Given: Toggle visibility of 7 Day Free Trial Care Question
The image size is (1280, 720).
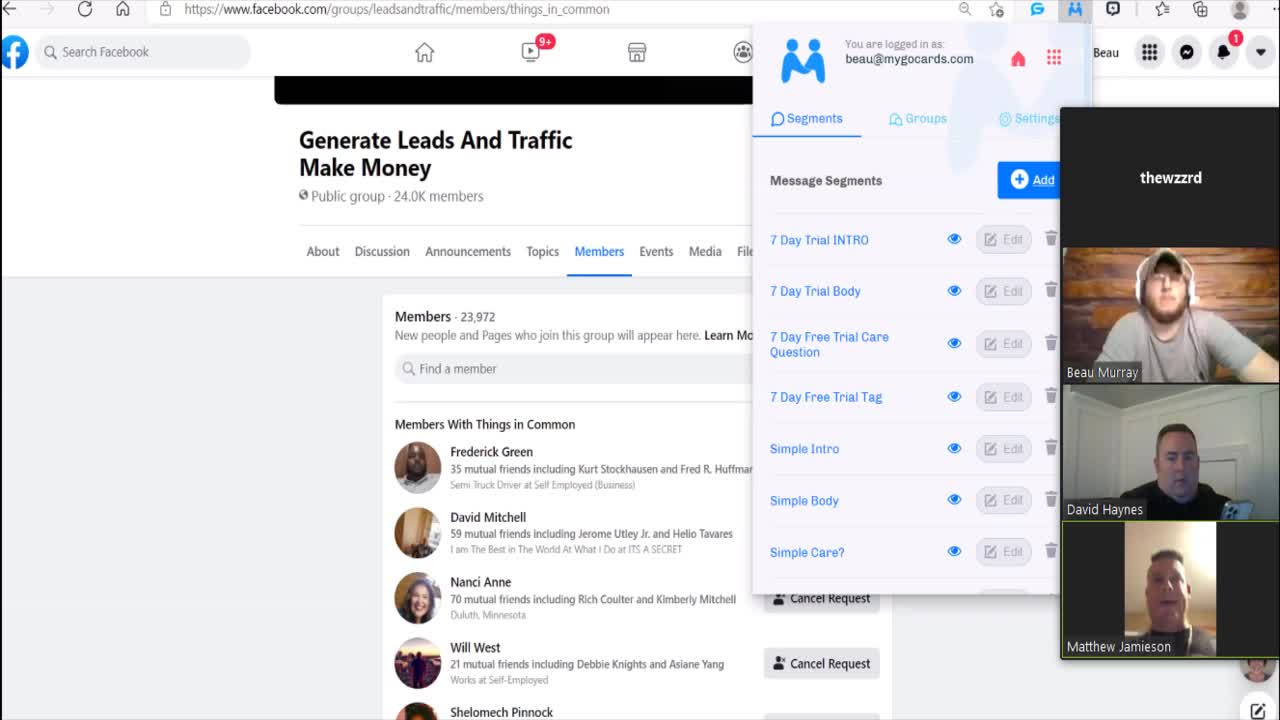Looking at the screenshot, I should pyautogui.click(x=954, y=343).
